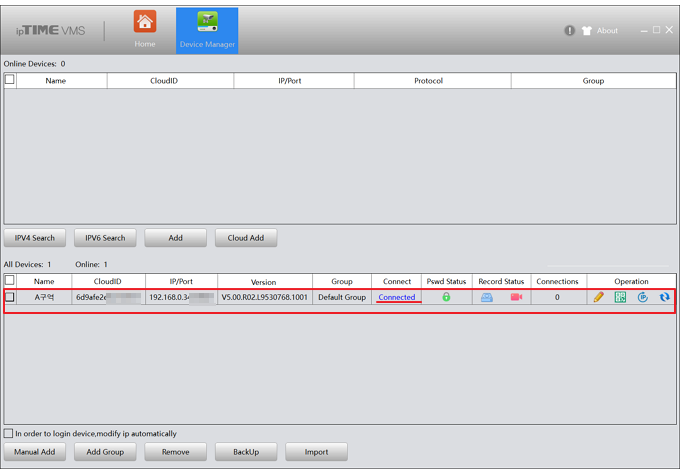Screen dimensions: 680x474
Task: Click the ipTIME VMS logo
Action: [50, 30]
